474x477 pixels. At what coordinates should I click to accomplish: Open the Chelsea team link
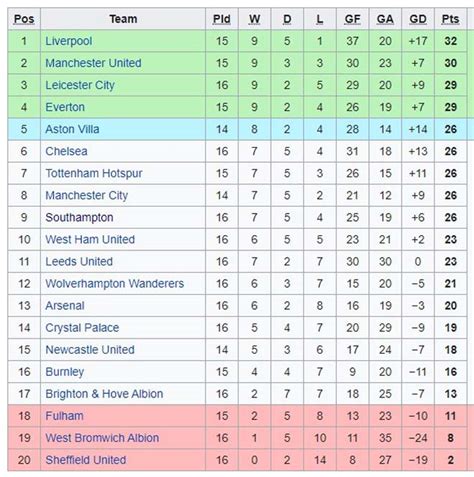[66, 151]
